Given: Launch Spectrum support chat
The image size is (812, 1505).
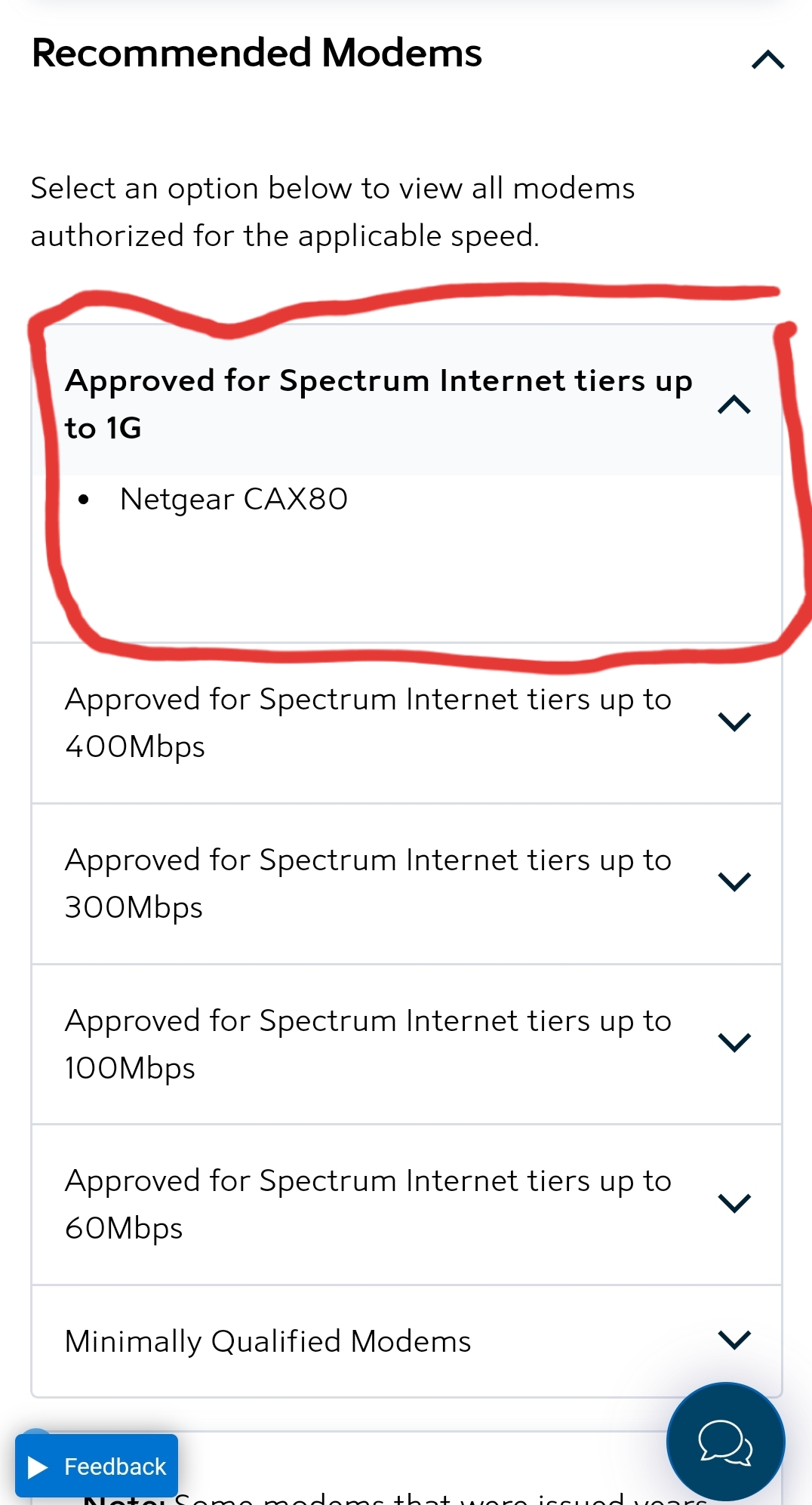Looking at the screenshot, I should pos(724,1441).
